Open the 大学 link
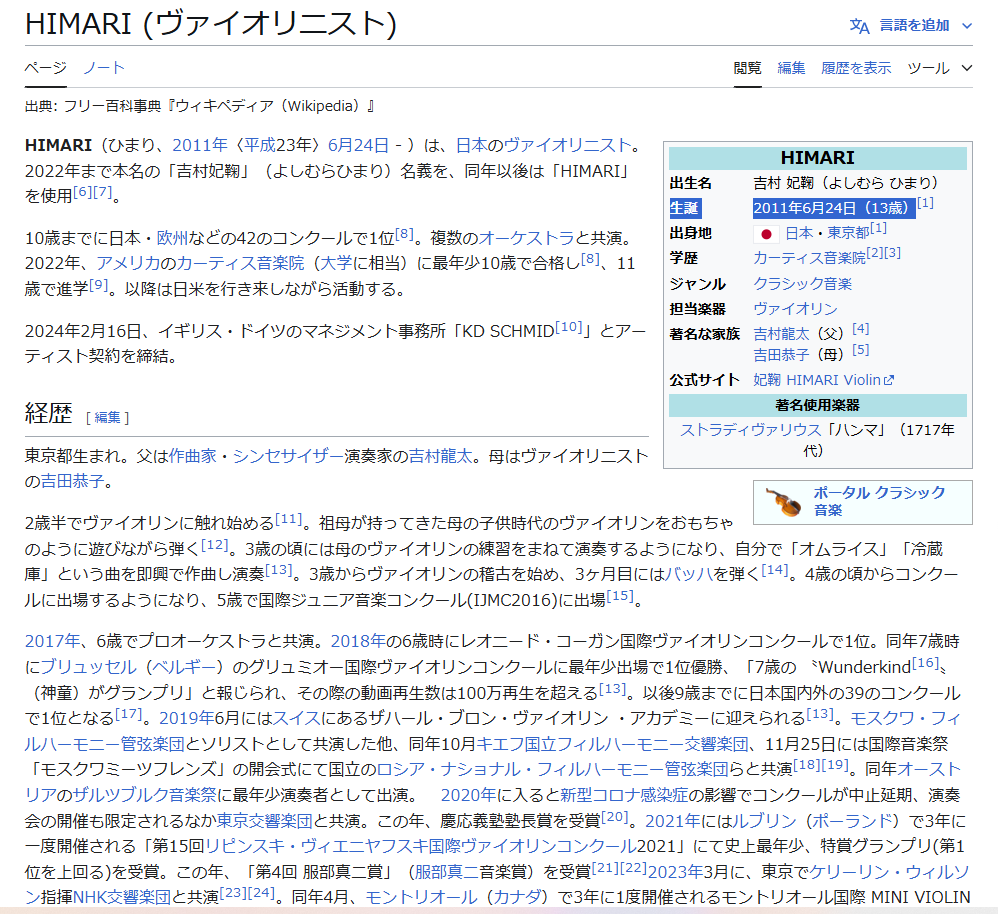998x914 pixels. (x=336, y=263)
